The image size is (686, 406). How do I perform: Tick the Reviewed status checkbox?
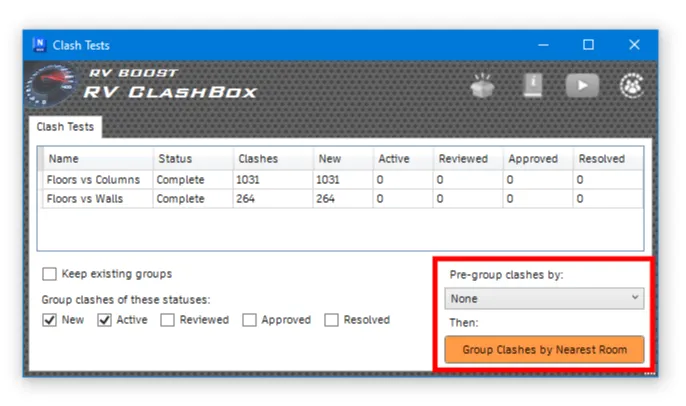pos(168,320)
